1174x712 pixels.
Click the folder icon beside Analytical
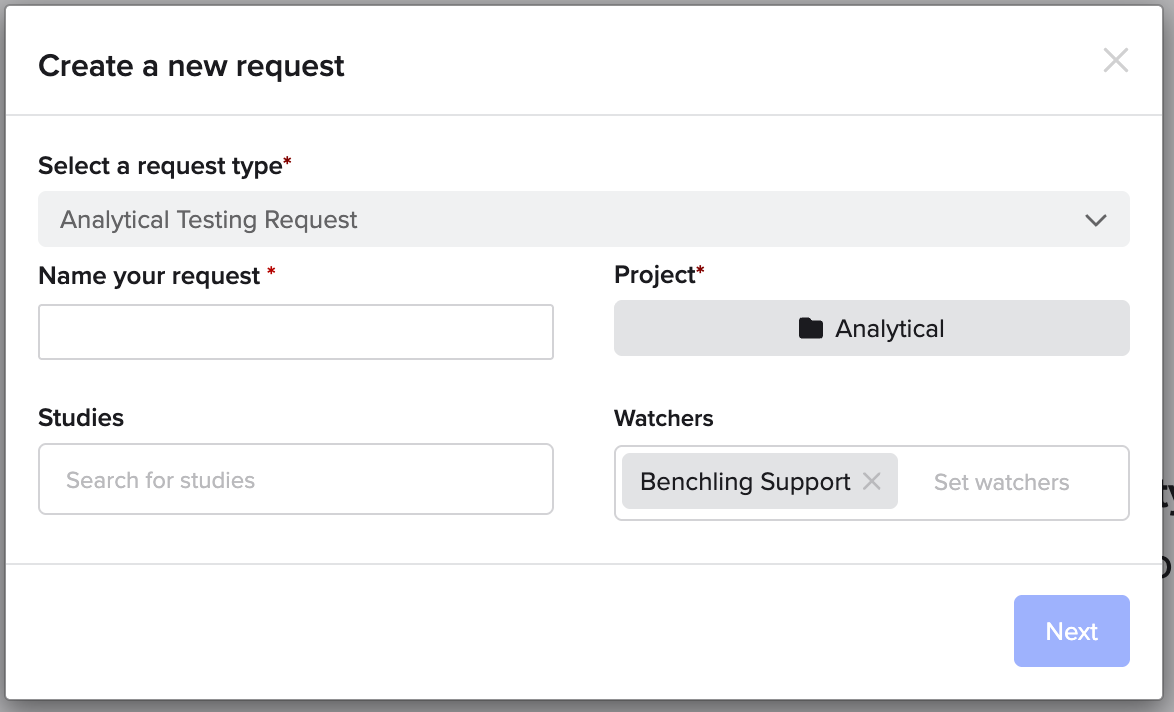point(811,328)
